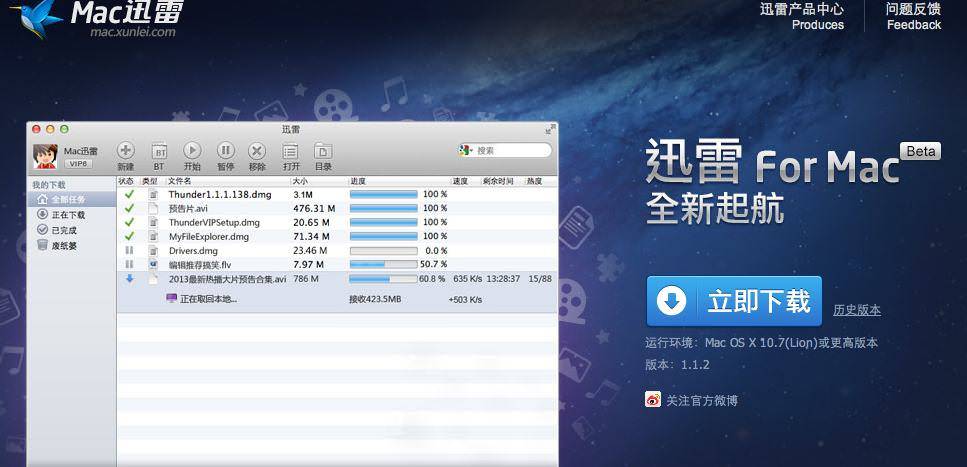This screenshot has width=967, height=467.
Task: Open the 目录 (Folder) toolbar icon
Action: (x=323, y=150)
